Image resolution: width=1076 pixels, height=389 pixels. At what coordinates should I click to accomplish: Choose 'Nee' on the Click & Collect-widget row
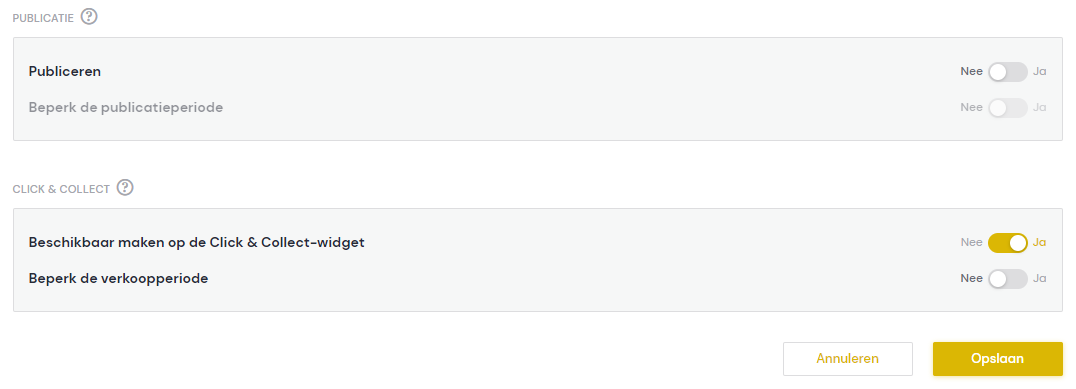[x=972, y=243]
